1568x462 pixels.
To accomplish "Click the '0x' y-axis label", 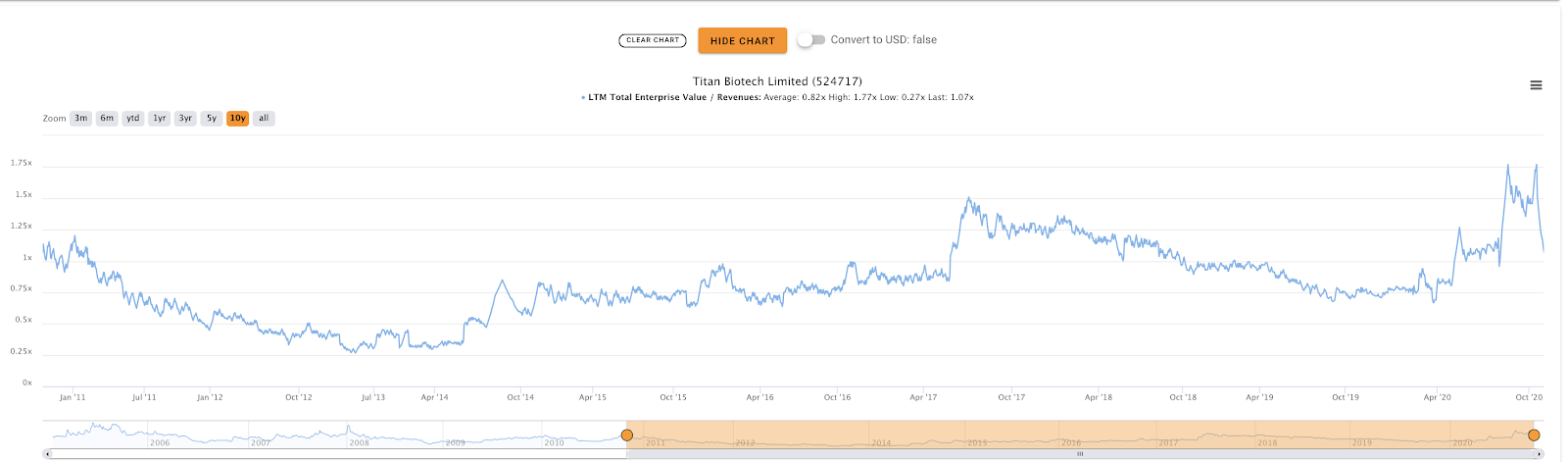I will coord(27,383).
